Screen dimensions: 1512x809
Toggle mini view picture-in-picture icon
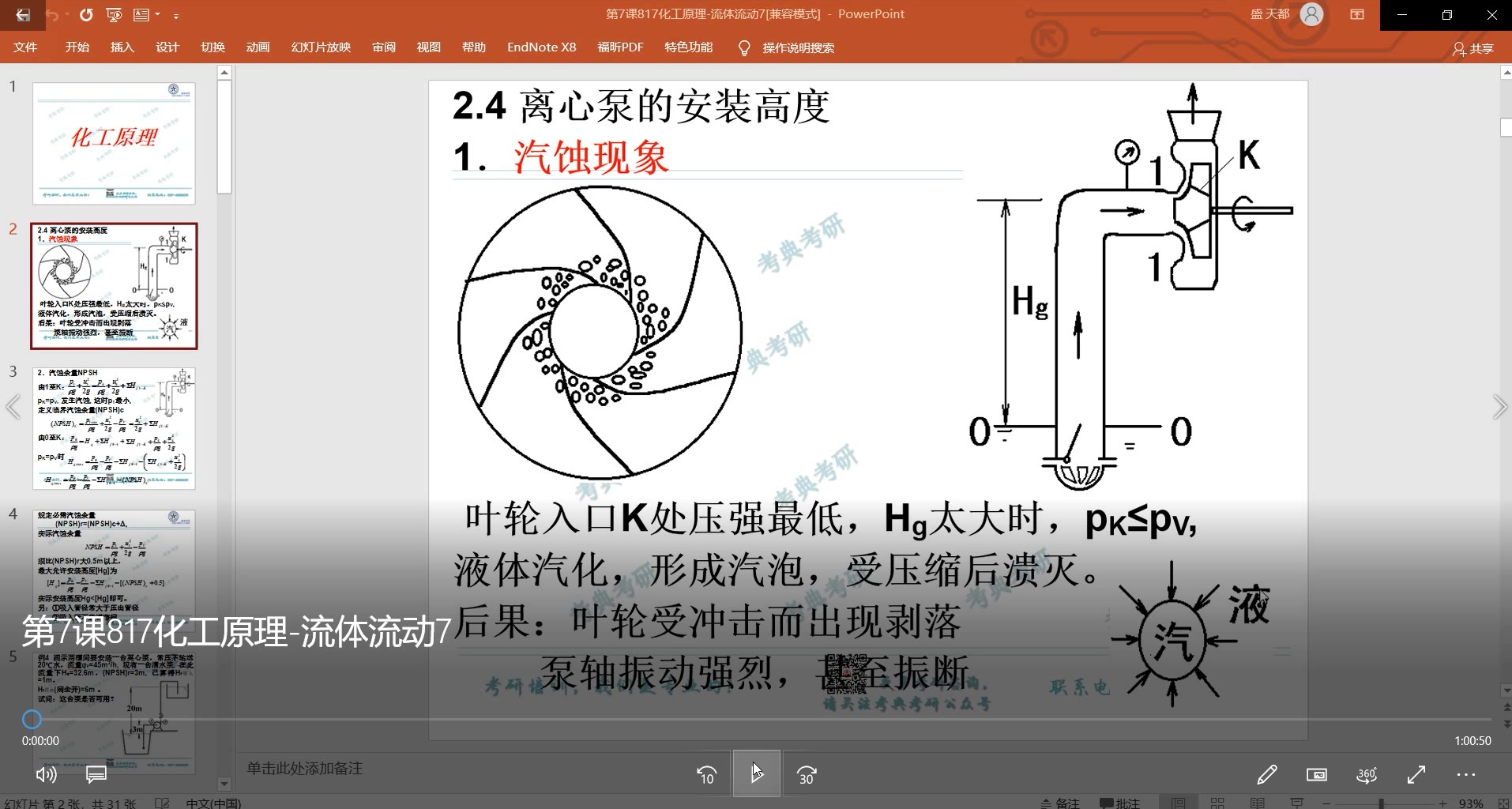(x=1317, y=775)
